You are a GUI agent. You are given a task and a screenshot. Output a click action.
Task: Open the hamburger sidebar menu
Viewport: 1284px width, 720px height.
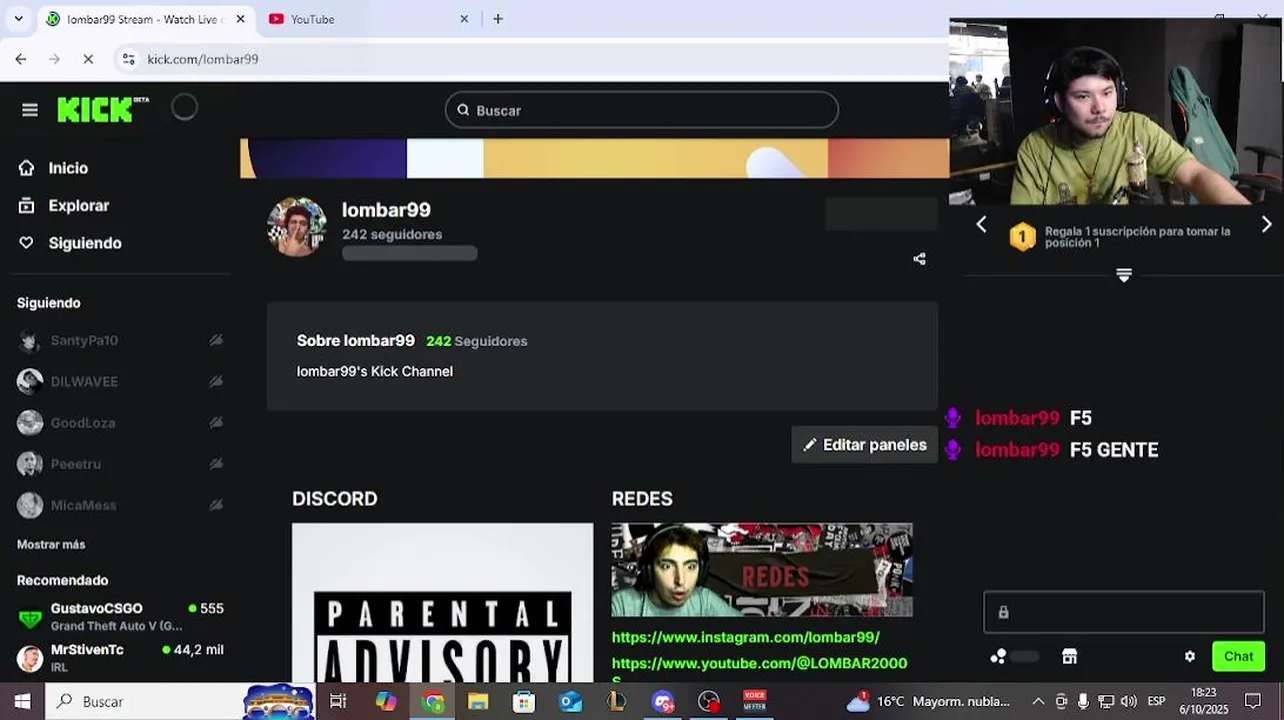tap(30, 110)
